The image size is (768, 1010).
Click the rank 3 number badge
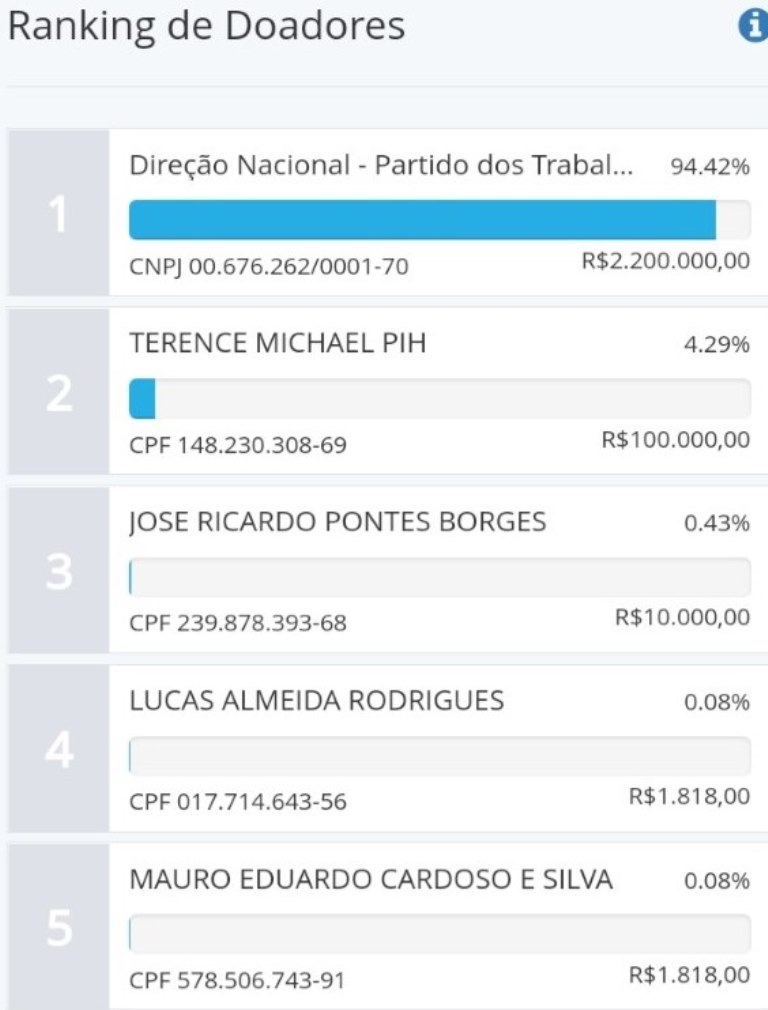[59, 570]
